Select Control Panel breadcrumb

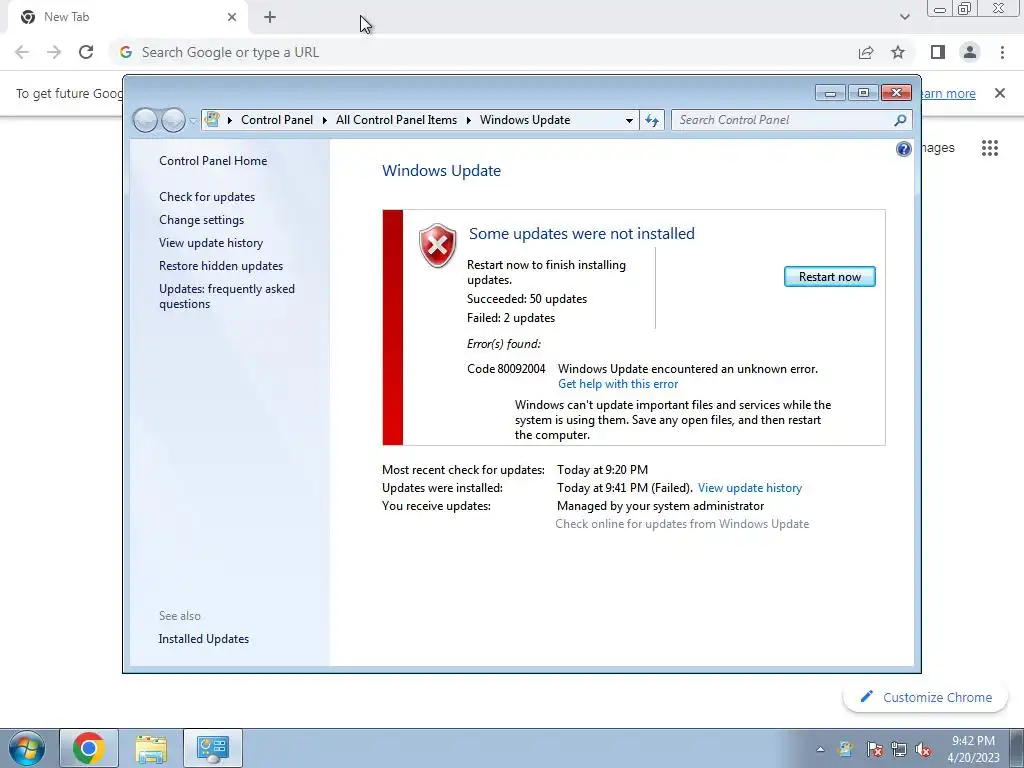277,120
